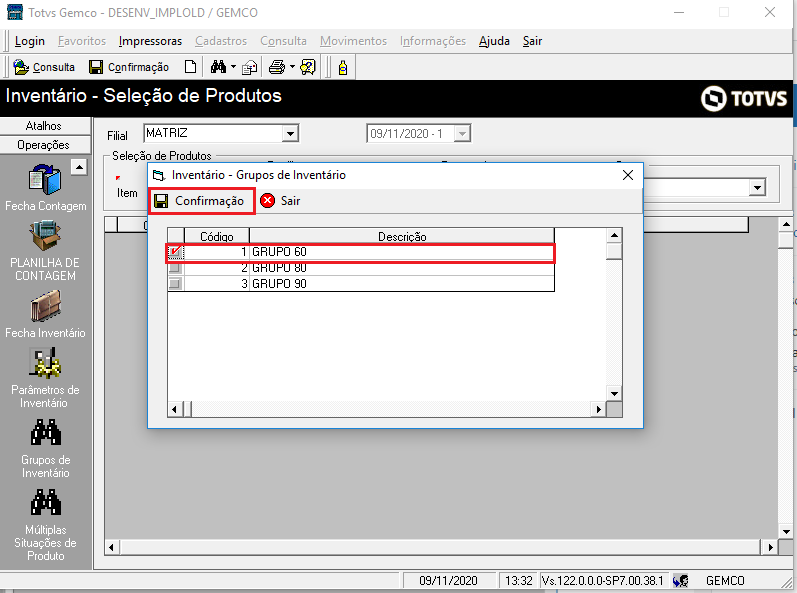Open the dropdown arrow beside printer icon
The image size is (797, 593).
(x=292, y=67)
